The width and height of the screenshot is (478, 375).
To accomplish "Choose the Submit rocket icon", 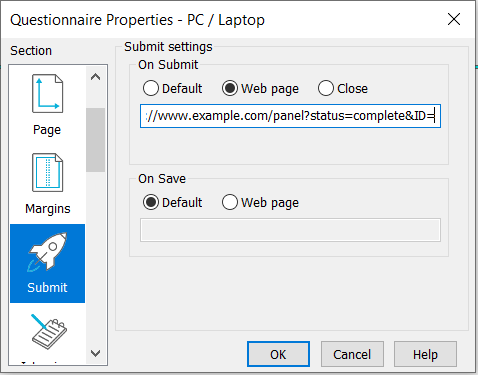I will pos(48,251).
